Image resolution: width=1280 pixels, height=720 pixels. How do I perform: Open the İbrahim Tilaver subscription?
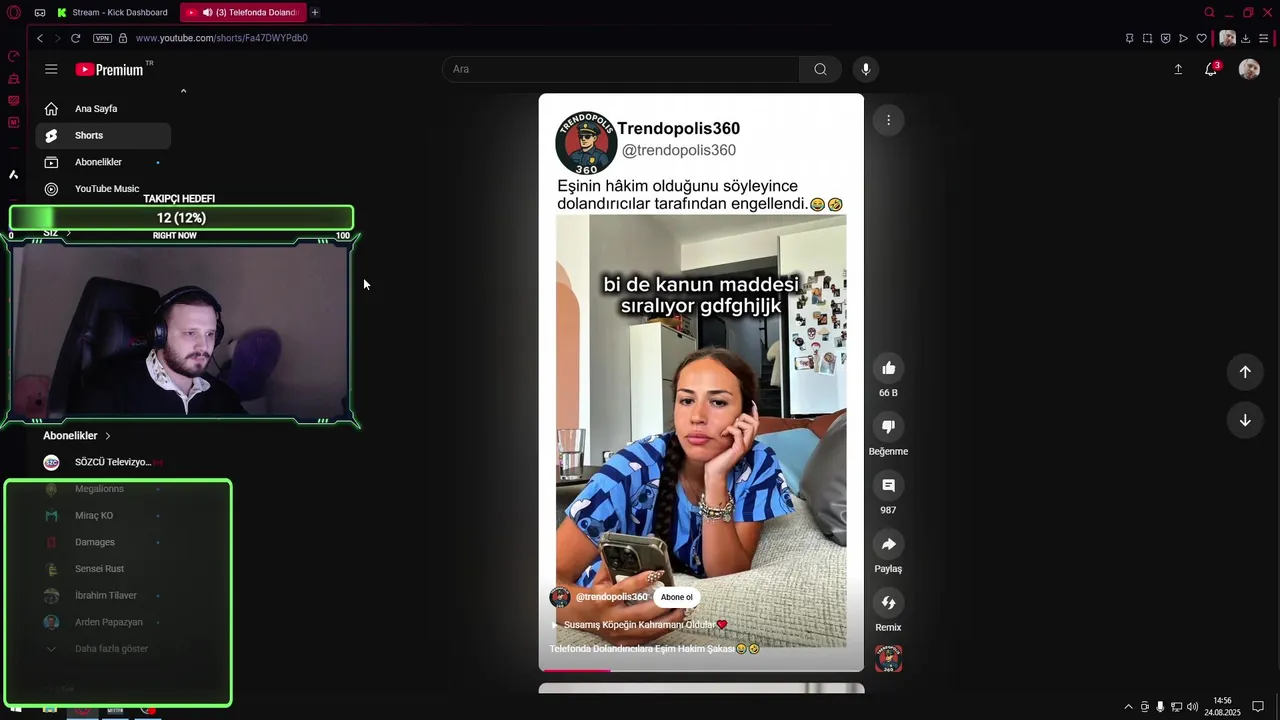(x=103, y=595)
